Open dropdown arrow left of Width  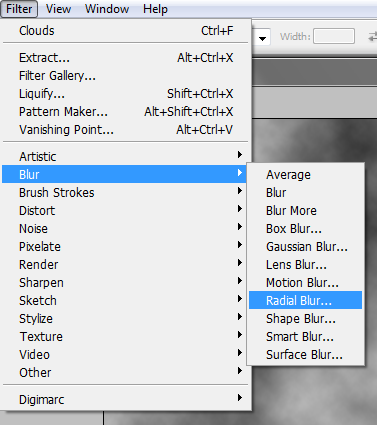click(262, 38)
